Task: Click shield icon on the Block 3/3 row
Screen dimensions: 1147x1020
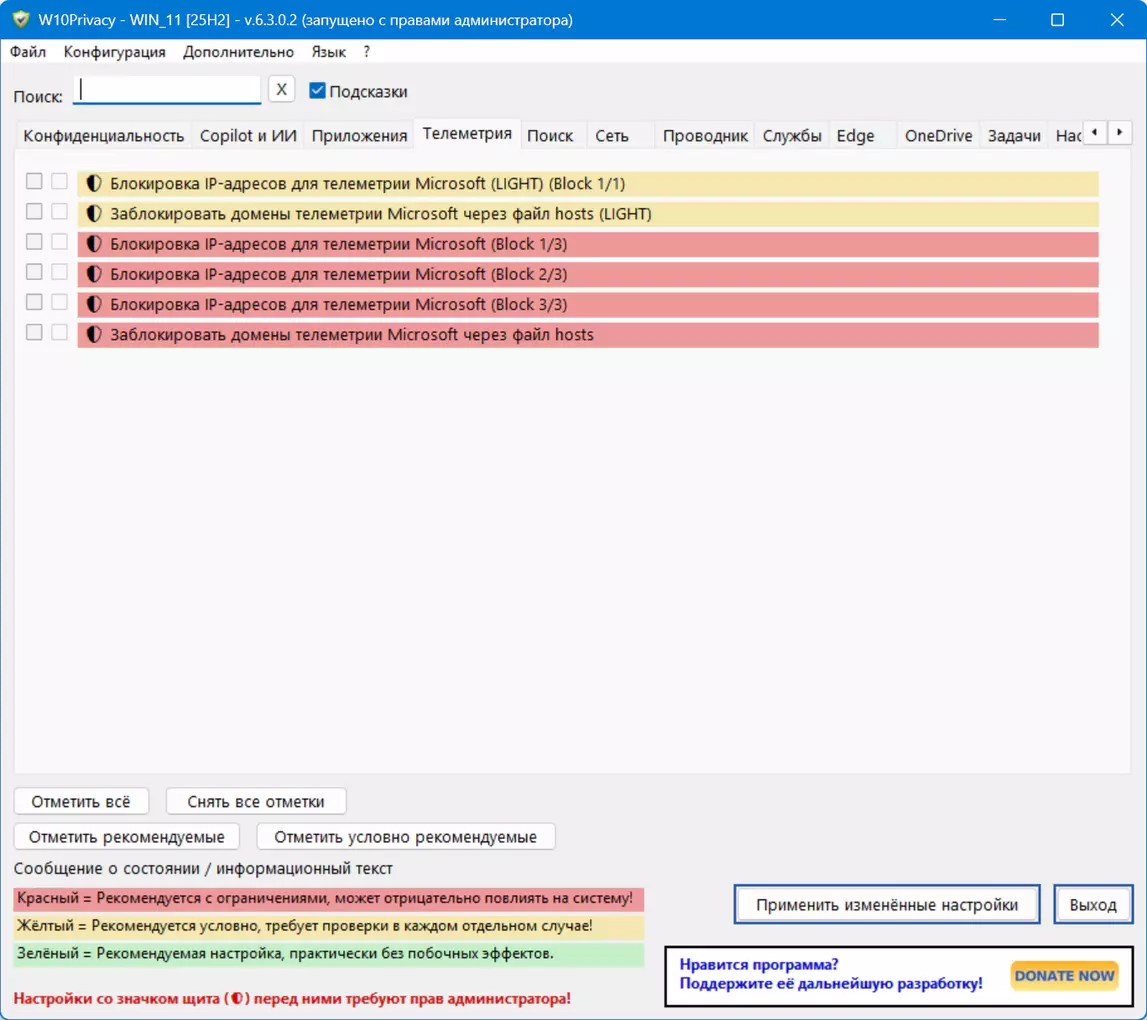Action: (94, 304)
